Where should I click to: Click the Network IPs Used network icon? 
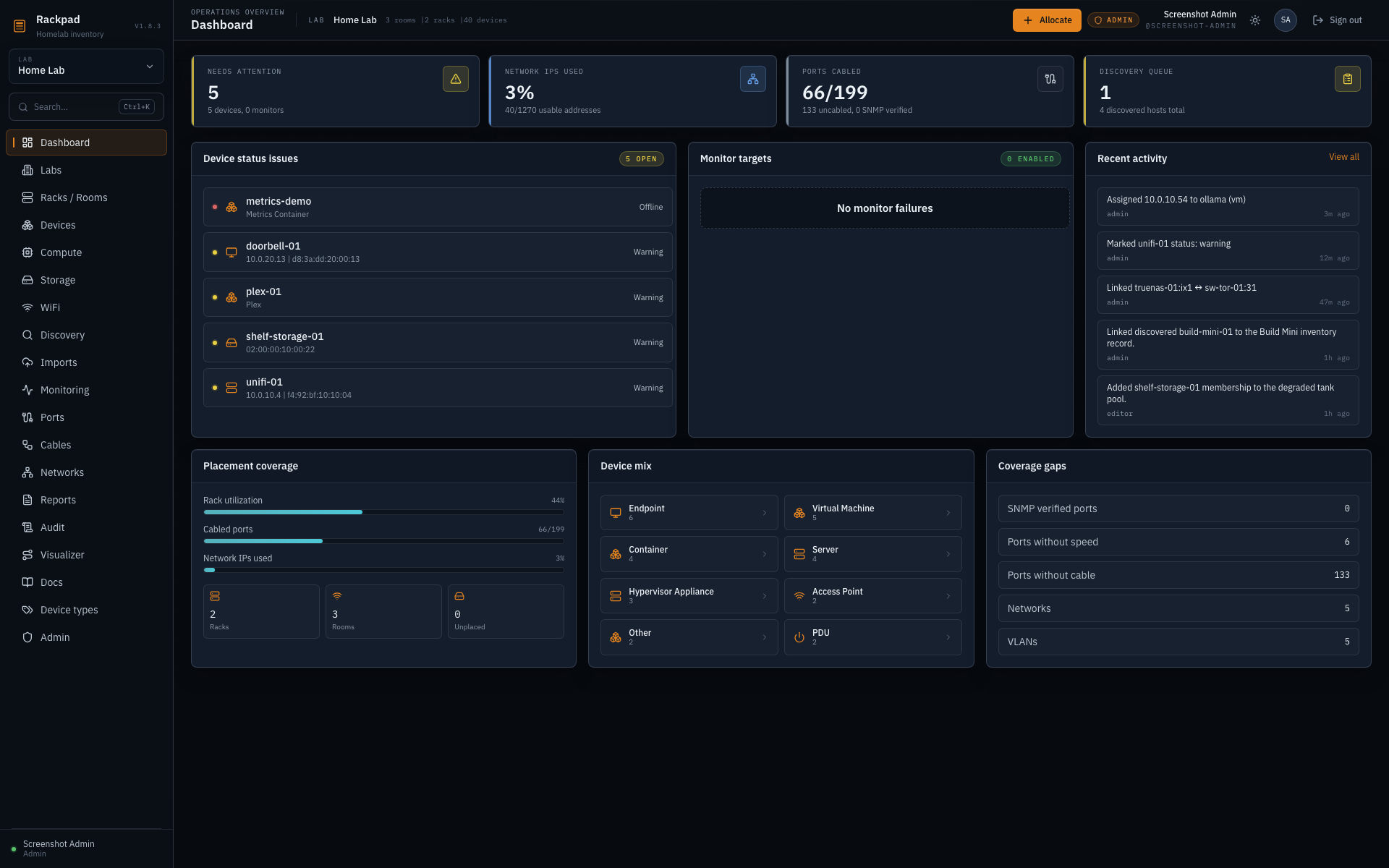pos(753,79)
